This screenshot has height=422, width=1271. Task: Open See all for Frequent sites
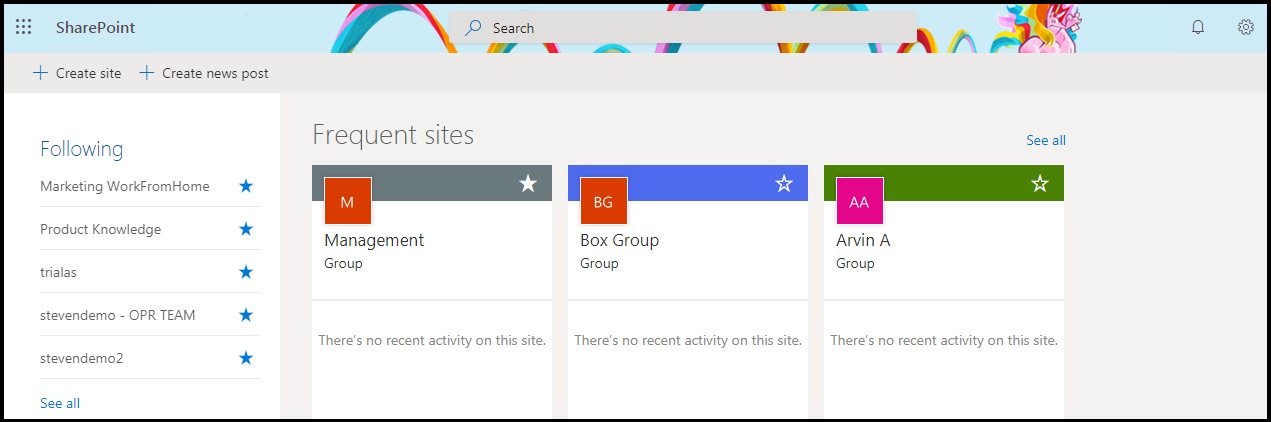tap(1046, 140)
